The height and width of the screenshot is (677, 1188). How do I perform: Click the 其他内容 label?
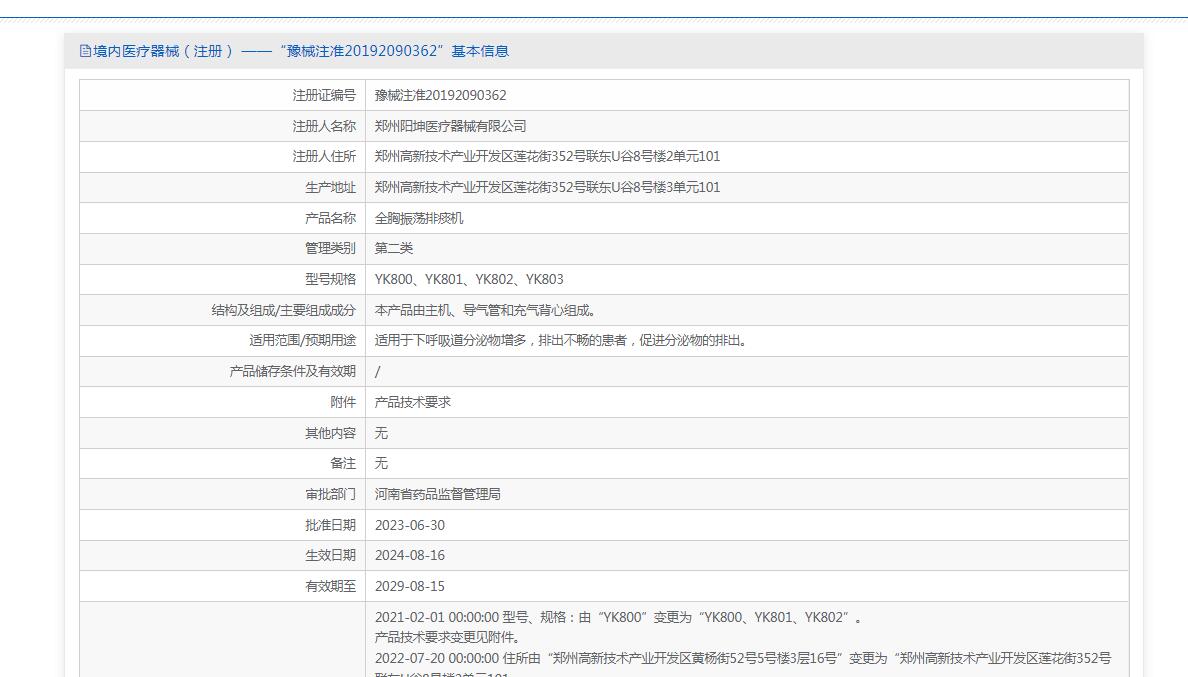(330, 433)
